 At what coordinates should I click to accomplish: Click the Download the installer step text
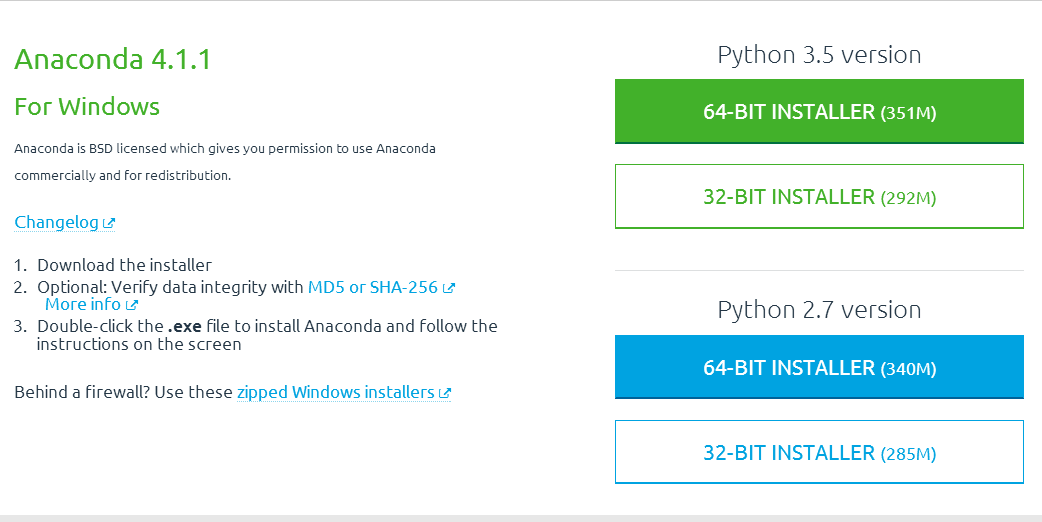(x=124, y=265)
